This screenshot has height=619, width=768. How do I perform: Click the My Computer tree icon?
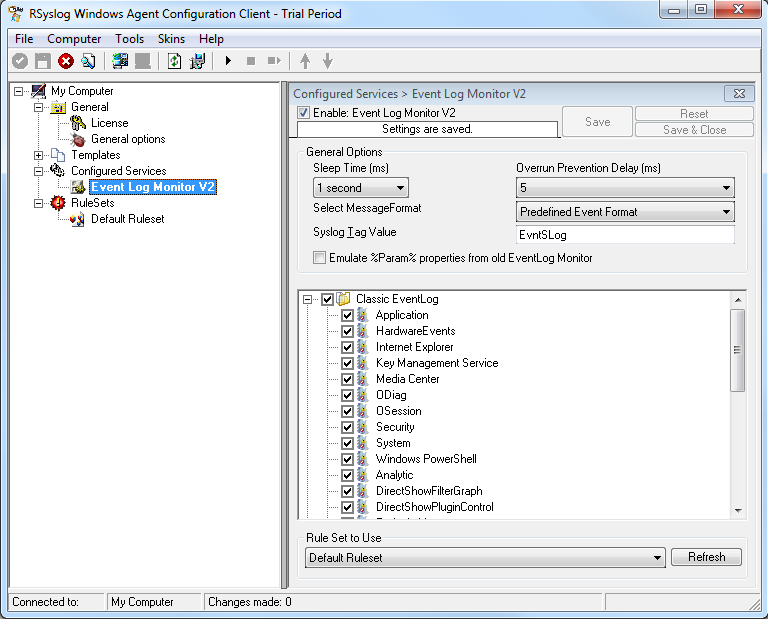39,91
